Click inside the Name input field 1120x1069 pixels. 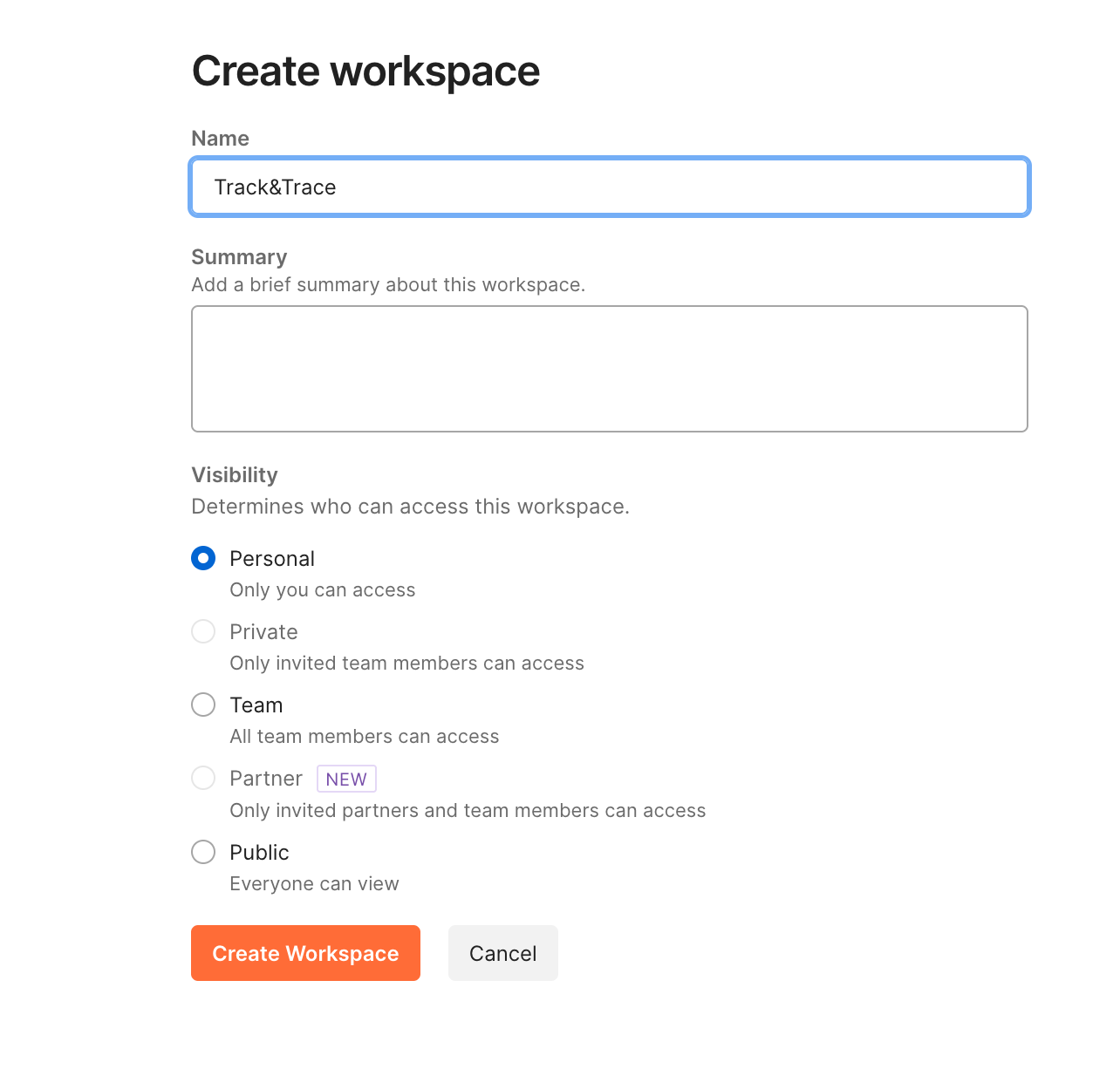[x=609, y=187]
